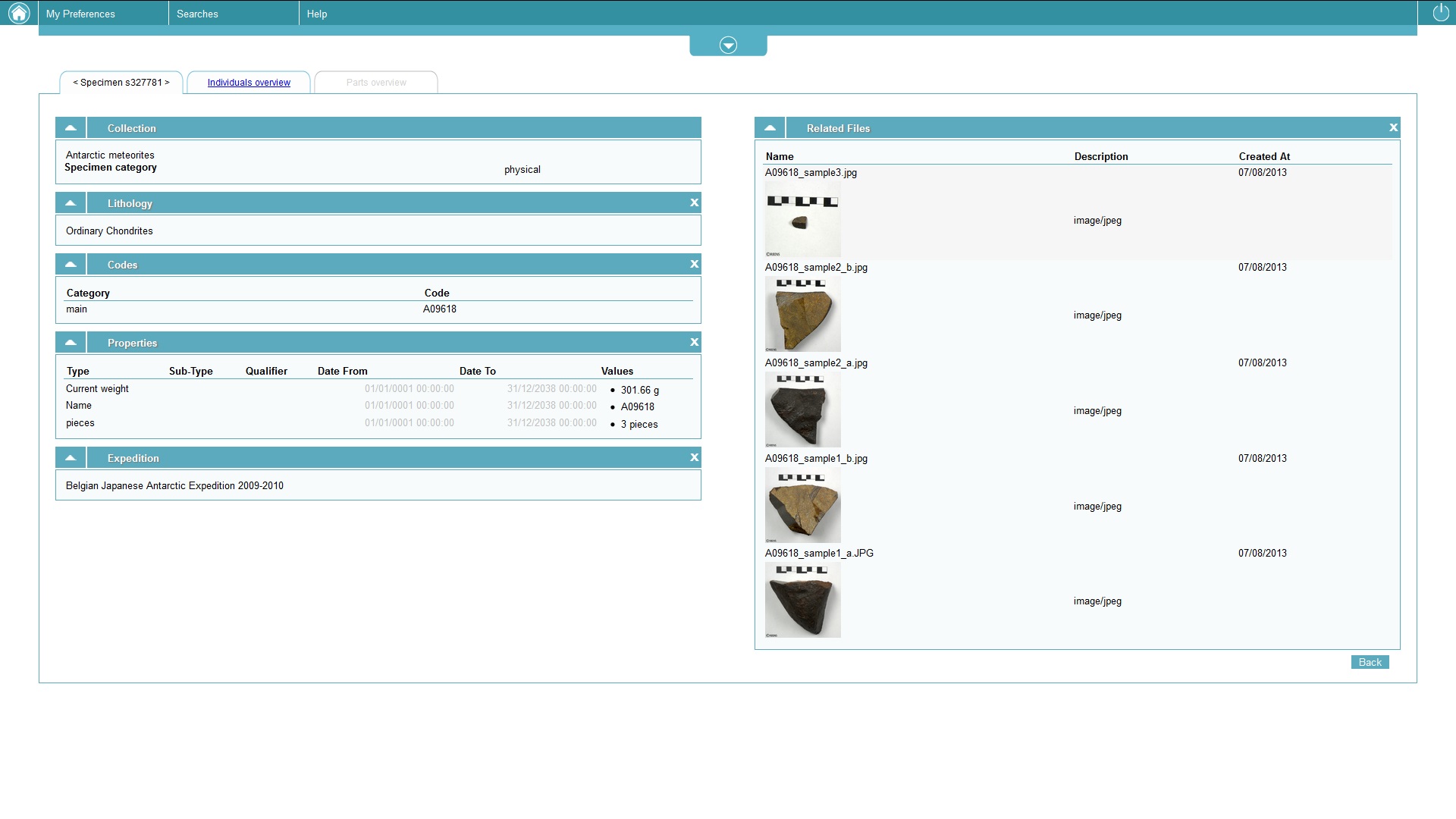The height and width of the screenshot is (819, 1456).
Task: Close the Expedition widget
Action: coord(694,457)
